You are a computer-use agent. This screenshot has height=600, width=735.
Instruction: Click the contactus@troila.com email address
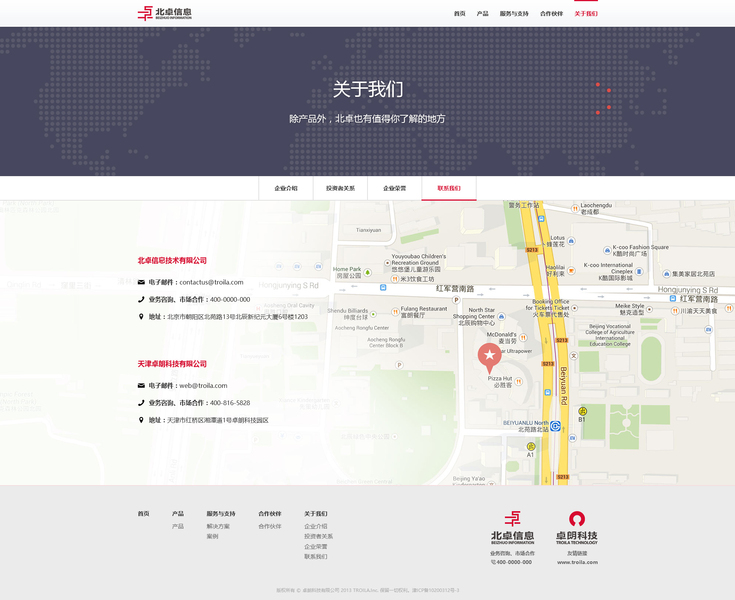click(x=211, y=282)
